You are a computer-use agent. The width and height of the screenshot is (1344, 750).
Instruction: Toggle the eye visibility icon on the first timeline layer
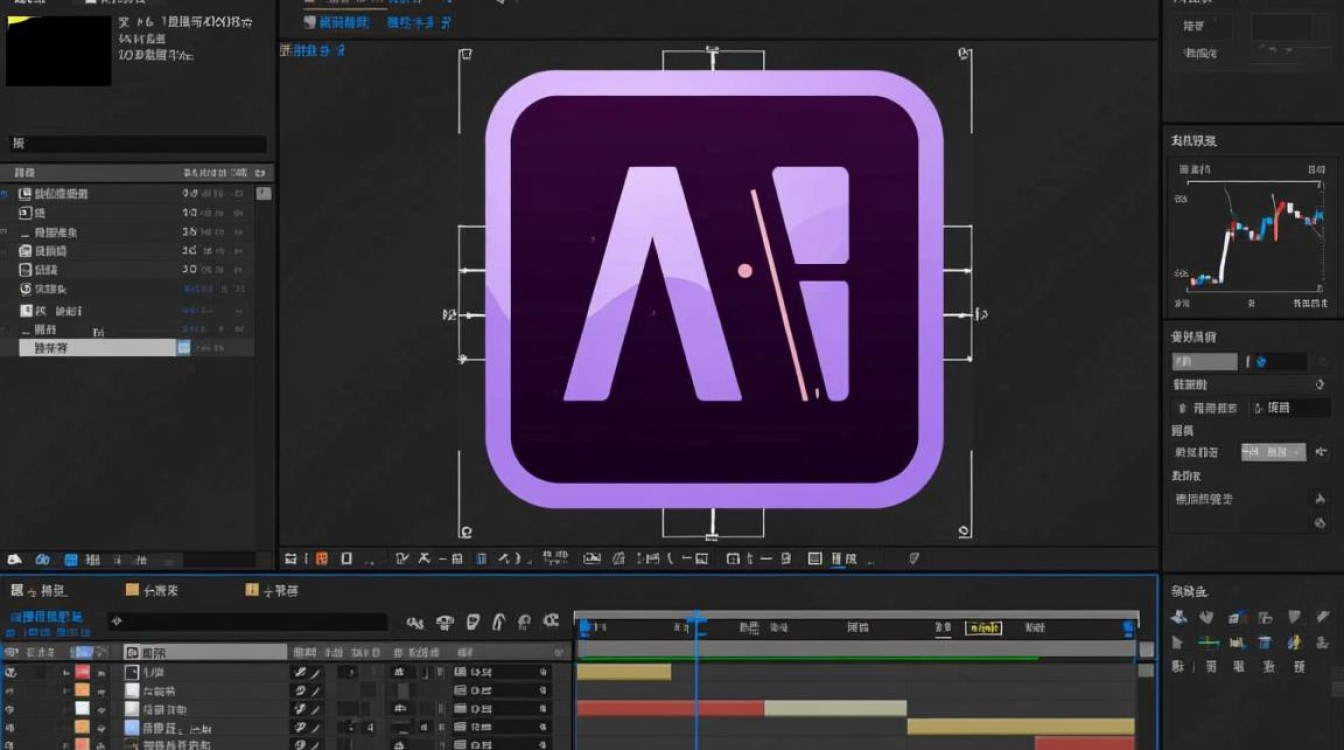[x=12, y=673]
